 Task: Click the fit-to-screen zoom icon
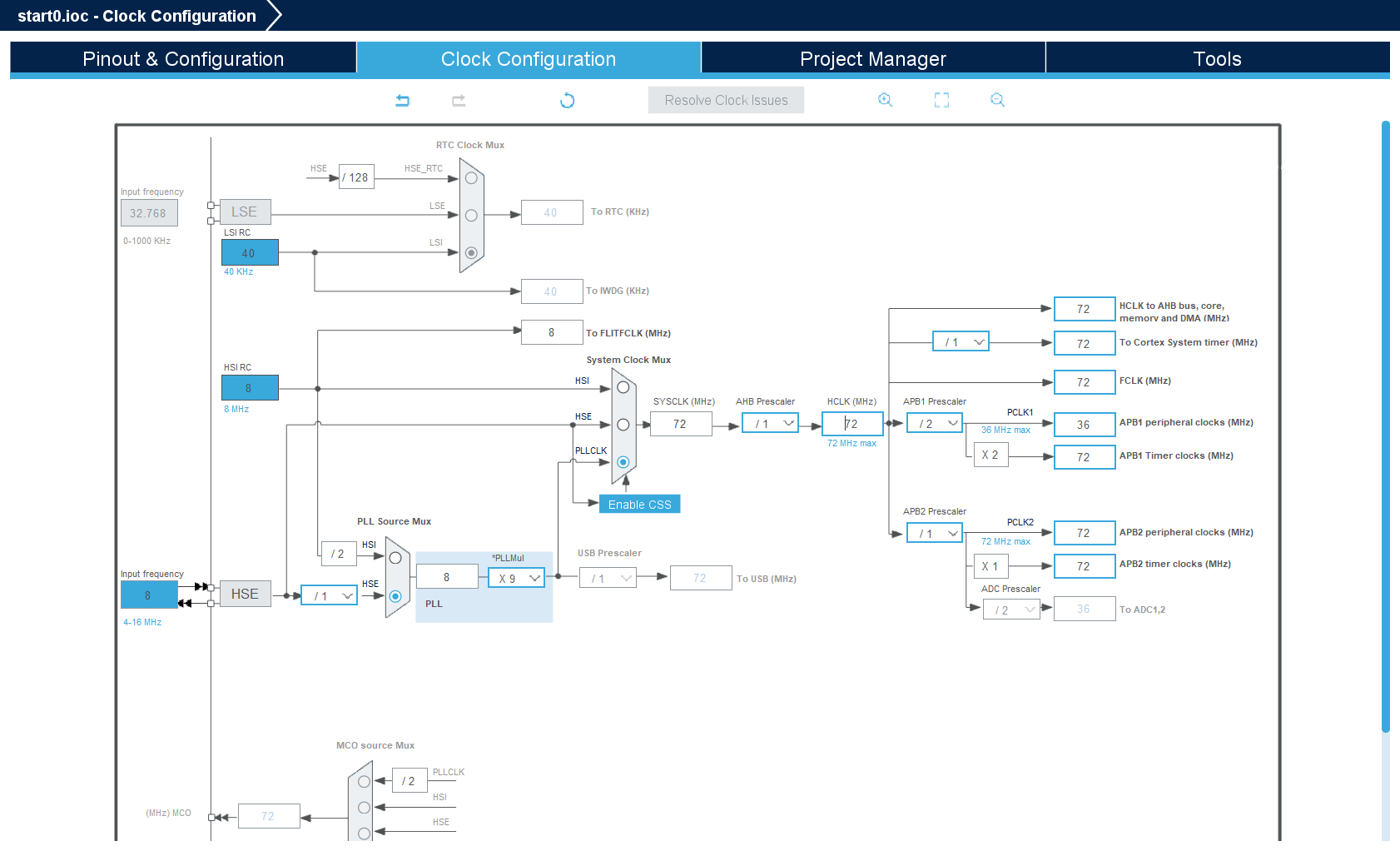(941, 100)
